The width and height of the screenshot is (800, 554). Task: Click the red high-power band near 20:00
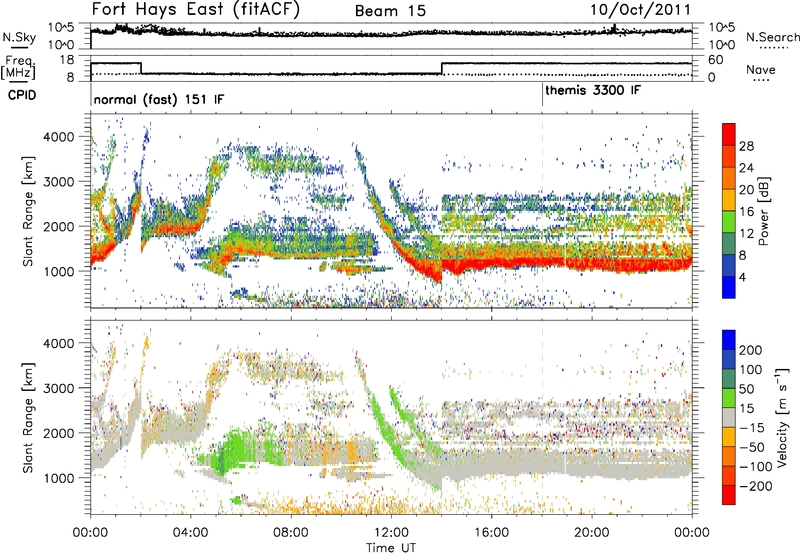coord(591,264)
